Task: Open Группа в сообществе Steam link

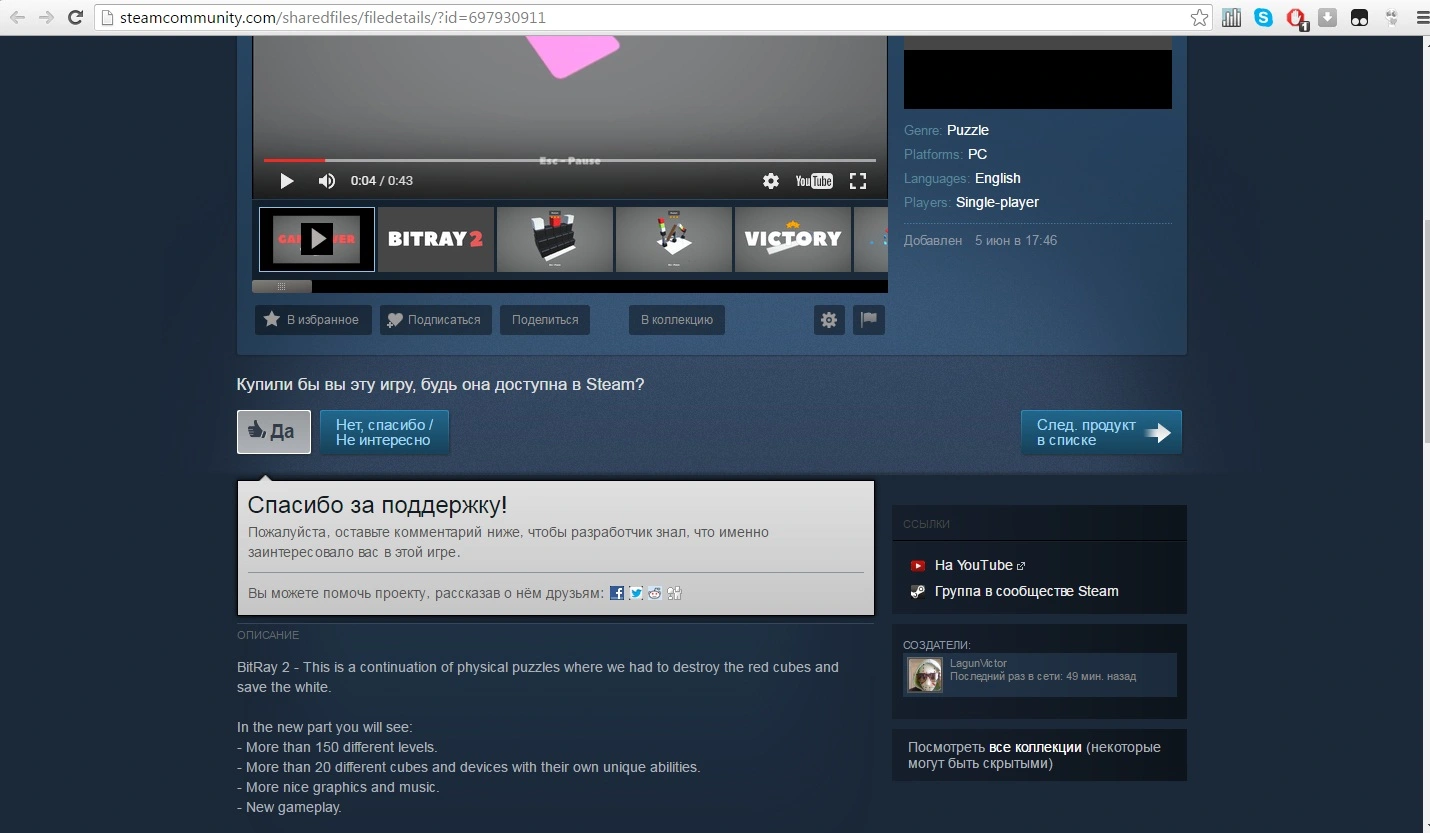Action: (1026, 591)
